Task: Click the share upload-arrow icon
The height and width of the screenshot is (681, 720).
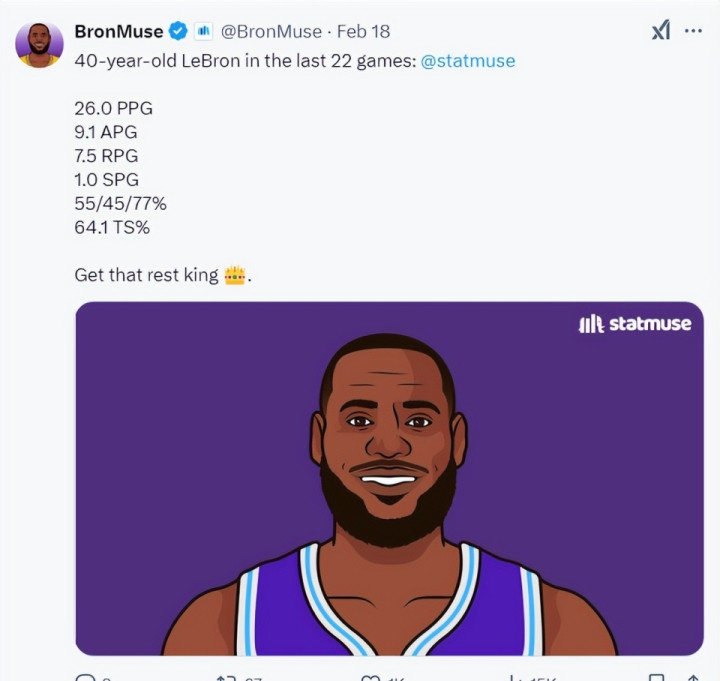Action: (693, 677)
